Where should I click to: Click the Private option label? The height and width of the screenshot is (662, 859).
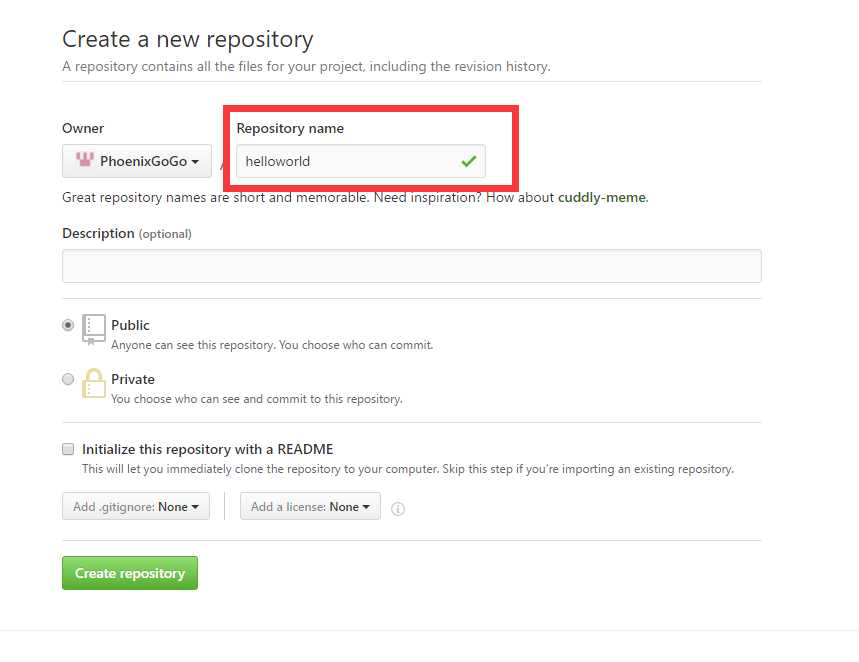(133, 379)
